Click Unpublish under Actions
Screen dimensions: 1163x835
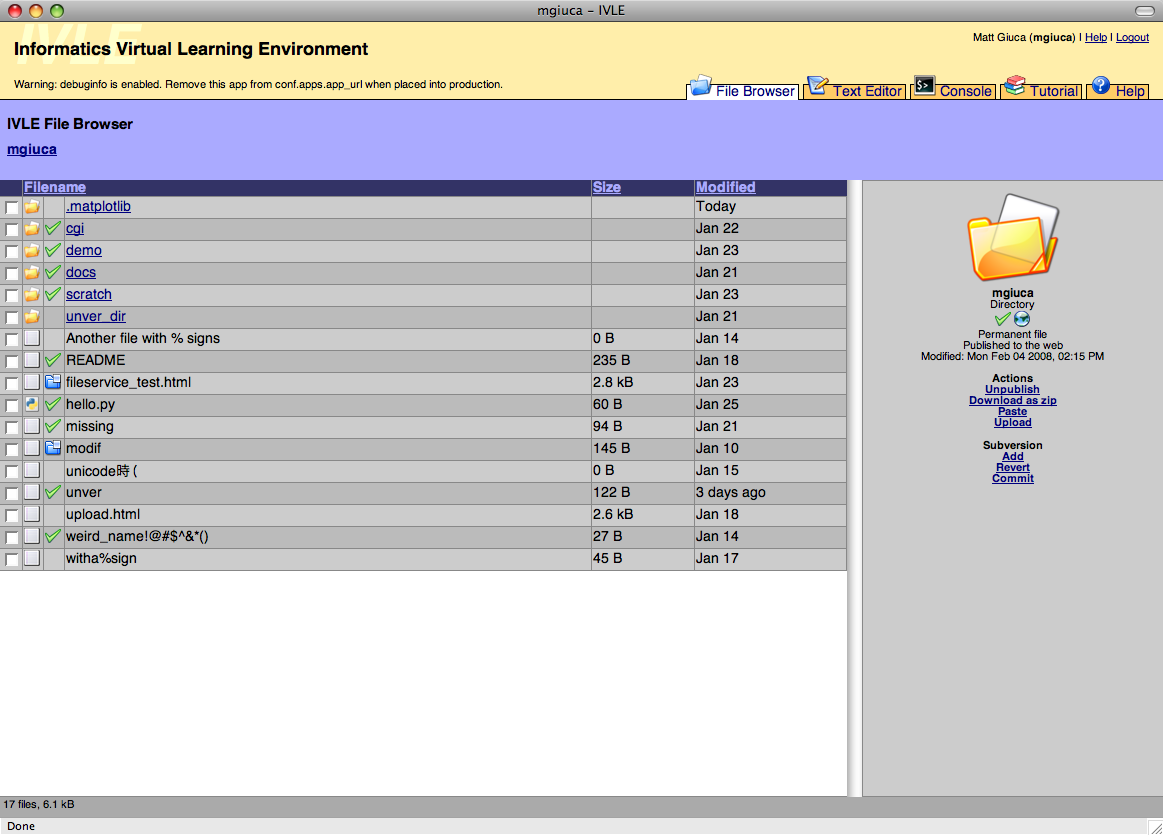[x=1012, y=389]
